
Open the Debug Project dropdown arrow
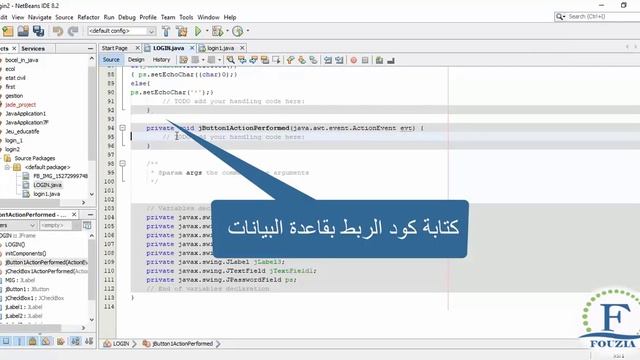coord(227,31)
